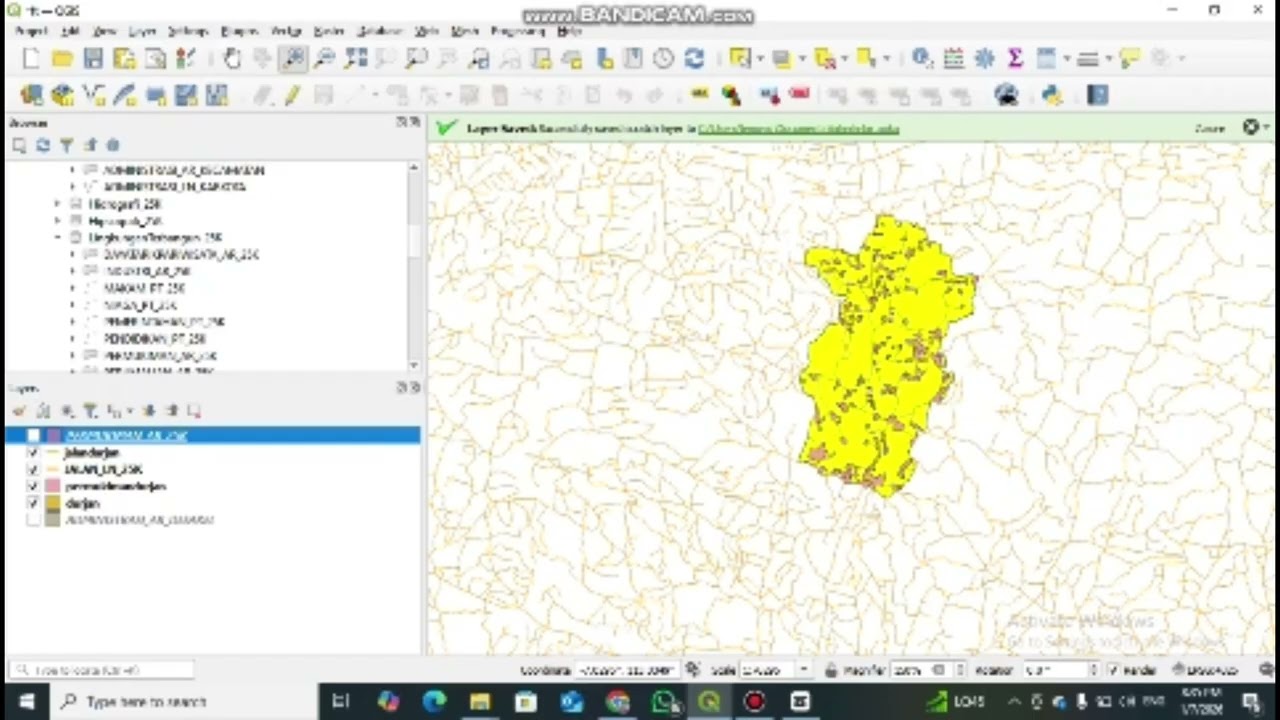Open the temporal controller clock icon
Screen dimensions: 1280x720
[x=663, y=59]
